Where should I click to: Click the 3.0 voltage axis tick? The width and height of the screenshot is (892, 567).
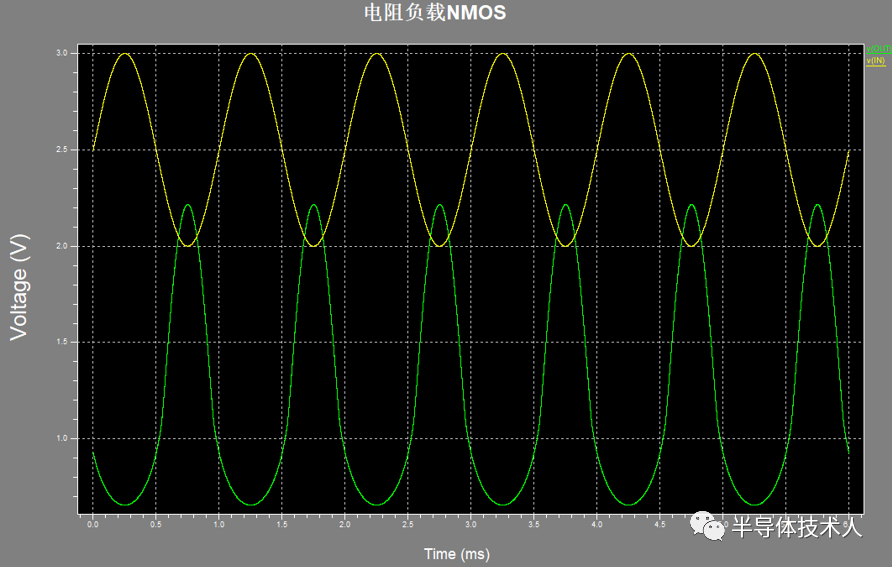61,53
